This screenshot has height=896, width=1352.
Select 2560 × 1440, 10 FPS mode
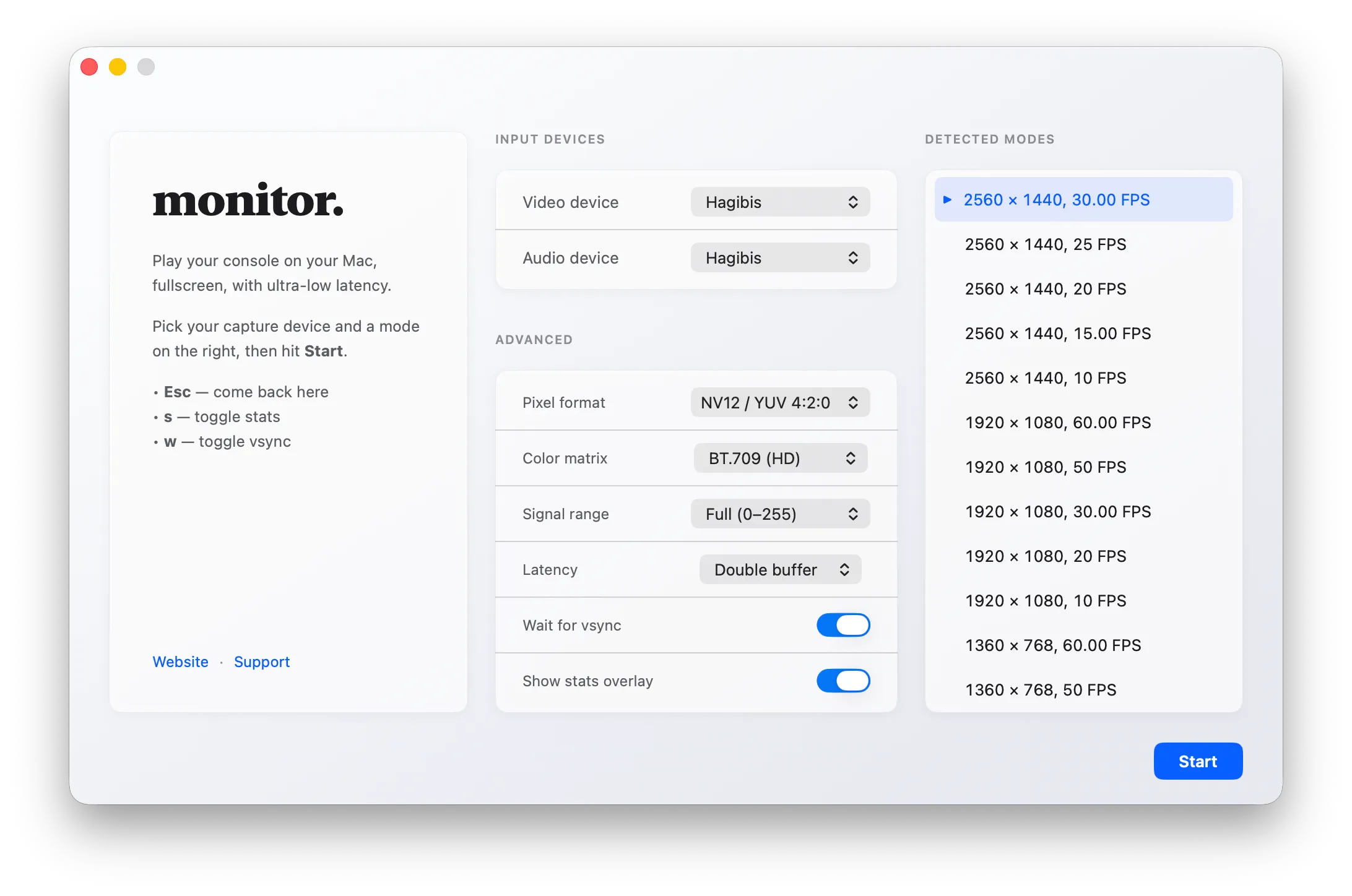[1083, 378]
